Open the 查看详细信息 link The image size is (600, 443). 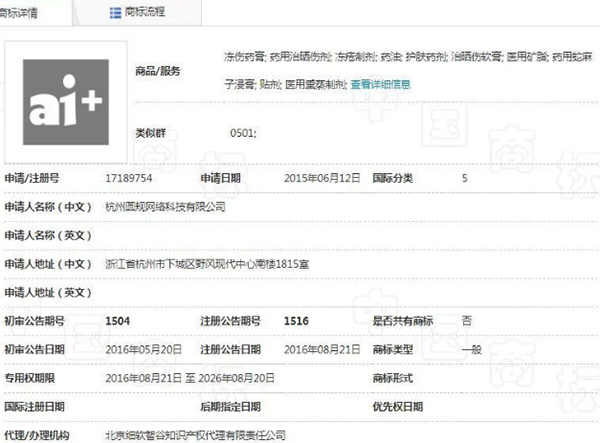click(380, 85)
